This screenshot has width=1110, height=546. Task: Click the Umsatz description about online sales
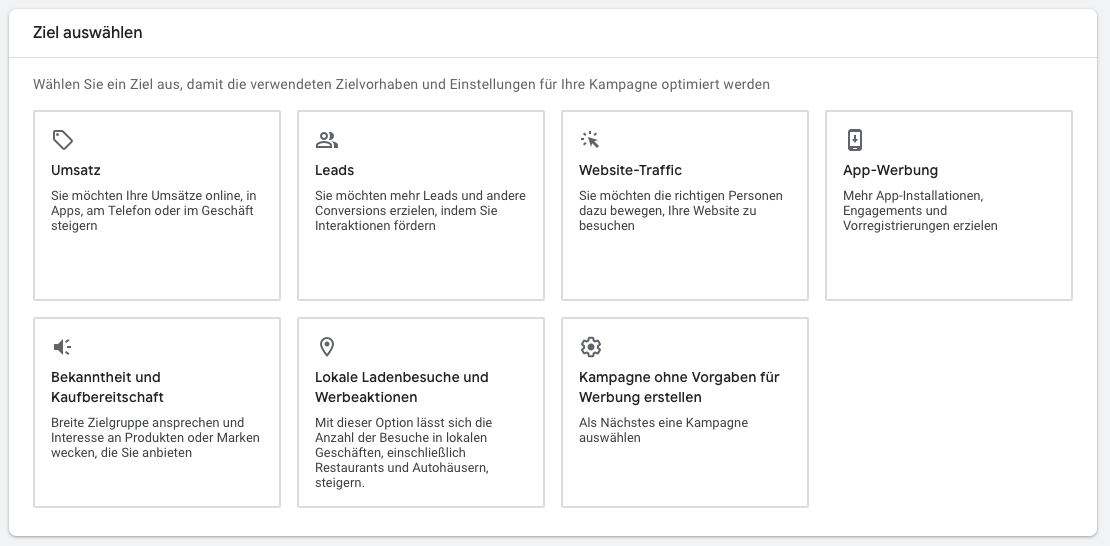tap(154, 210)
